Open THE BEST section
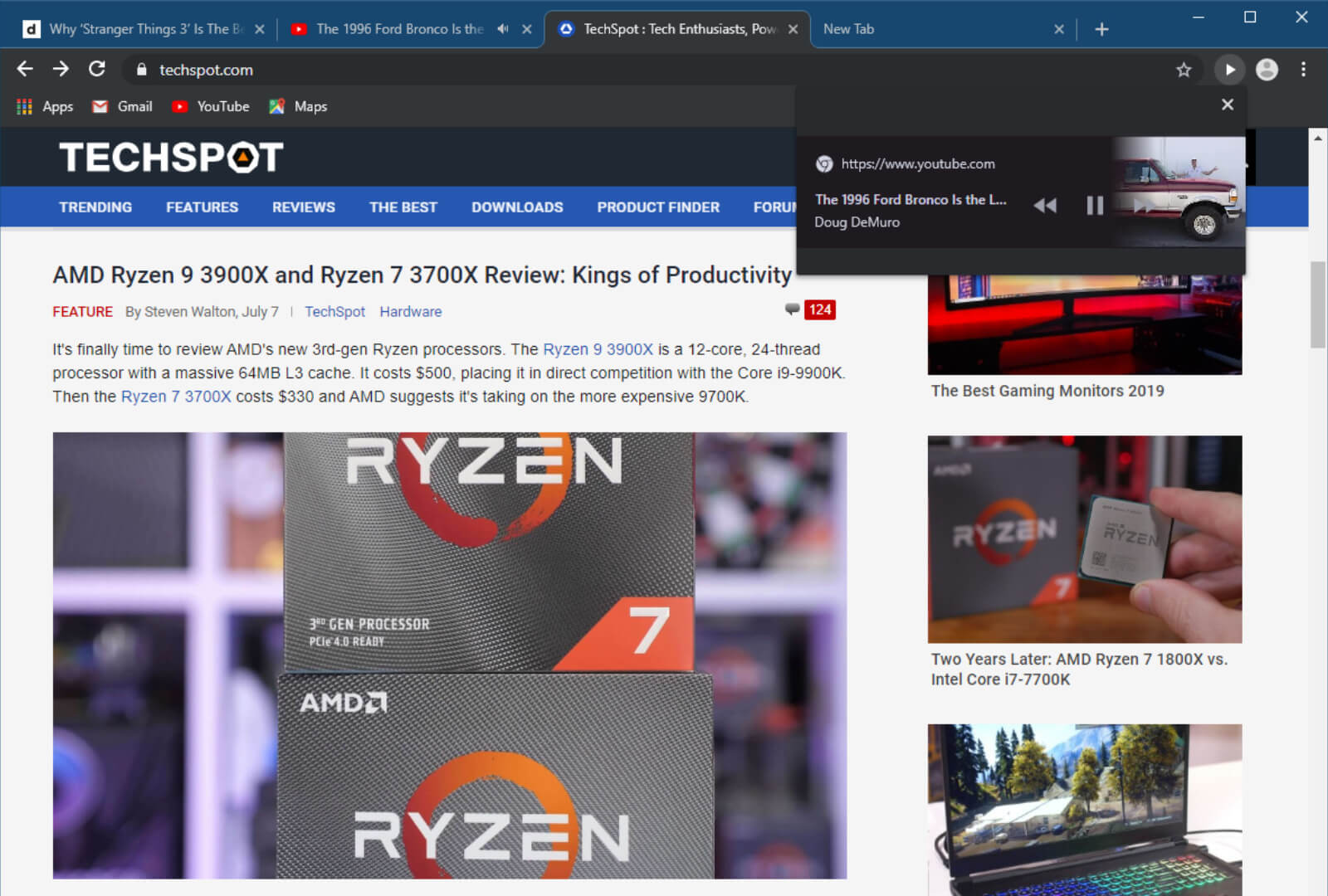This screenshot has width=1328, height=896. click(x=403, y=207)
